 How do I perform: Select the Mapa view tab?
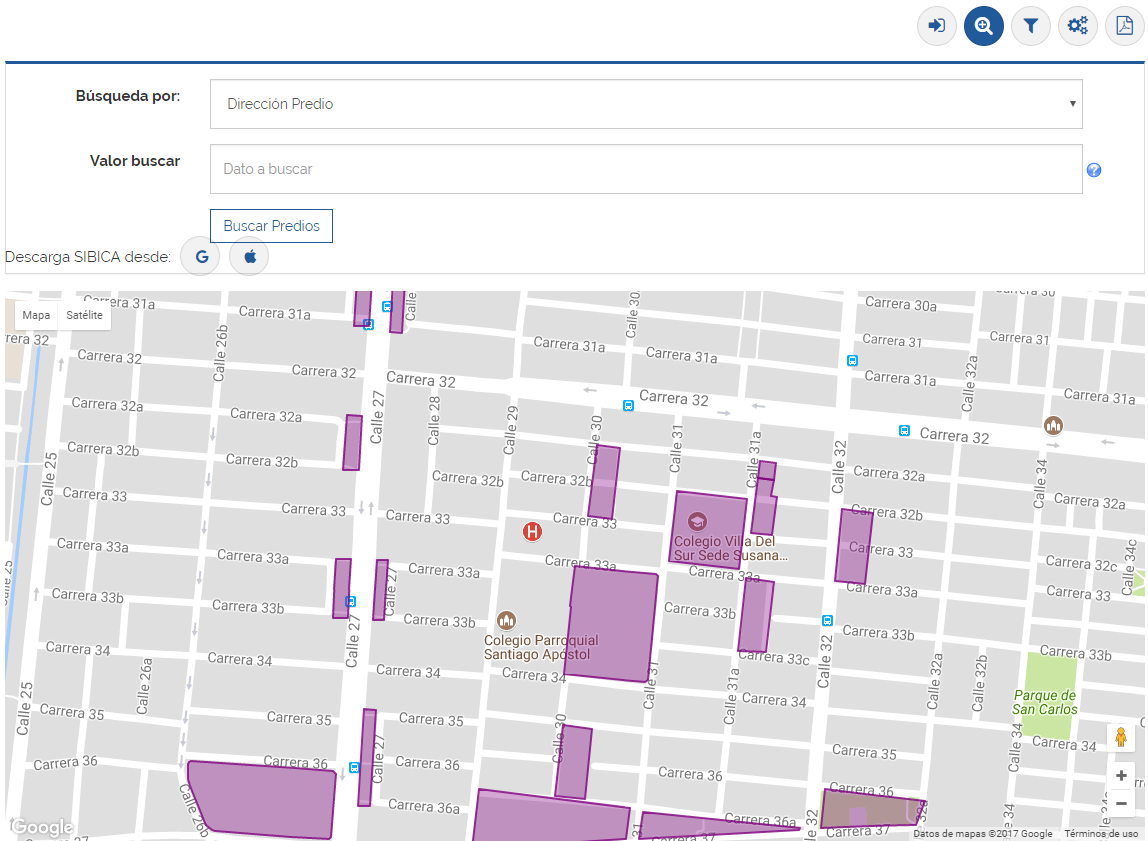click(36, 315)
